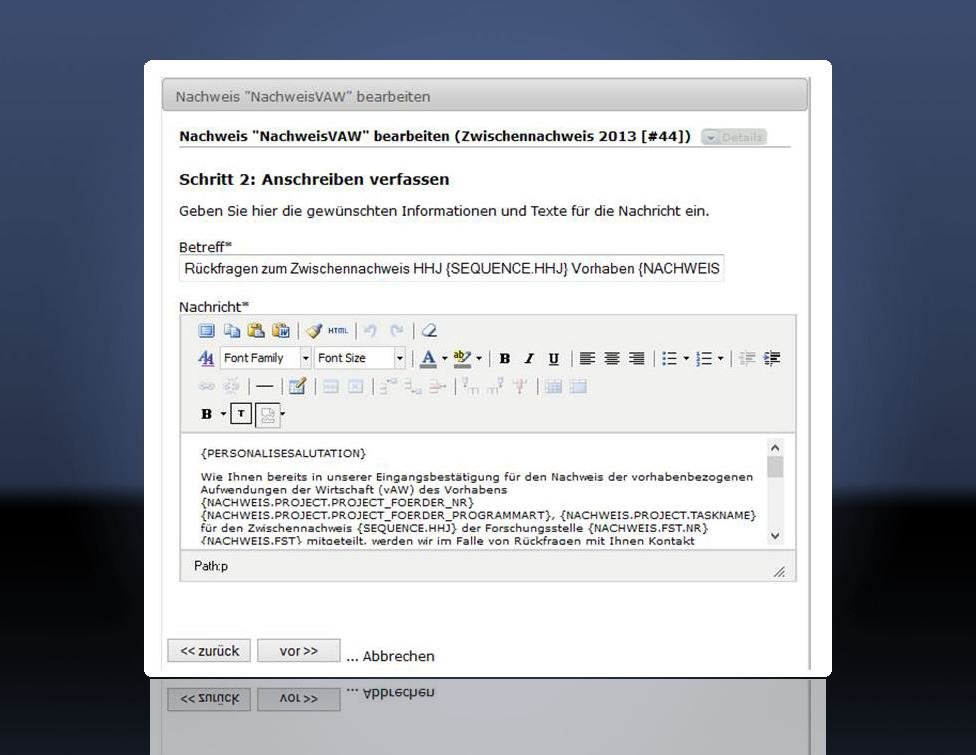Click the delete column icon
Viewport: 976px width, 755px height.
[520, 387]
